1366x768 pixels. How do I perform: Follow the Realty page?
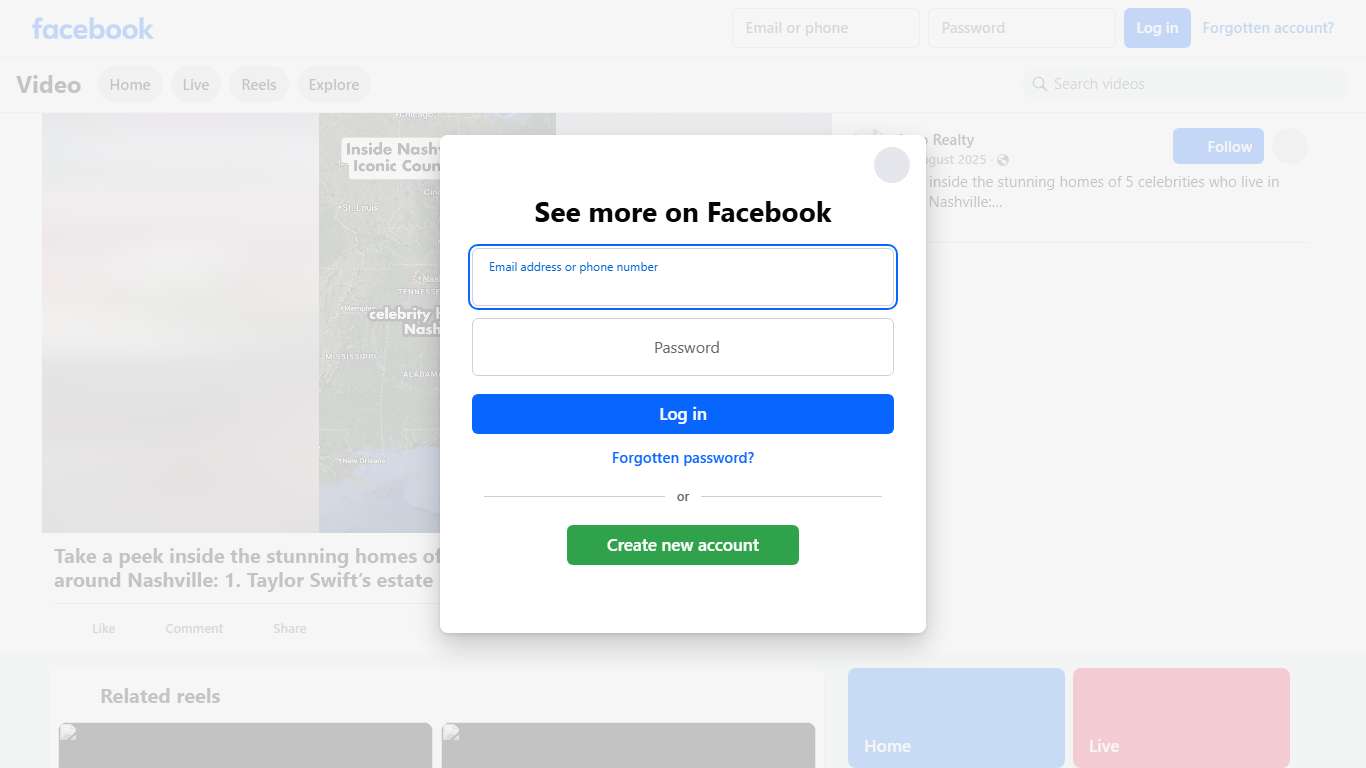(1218, 147)
